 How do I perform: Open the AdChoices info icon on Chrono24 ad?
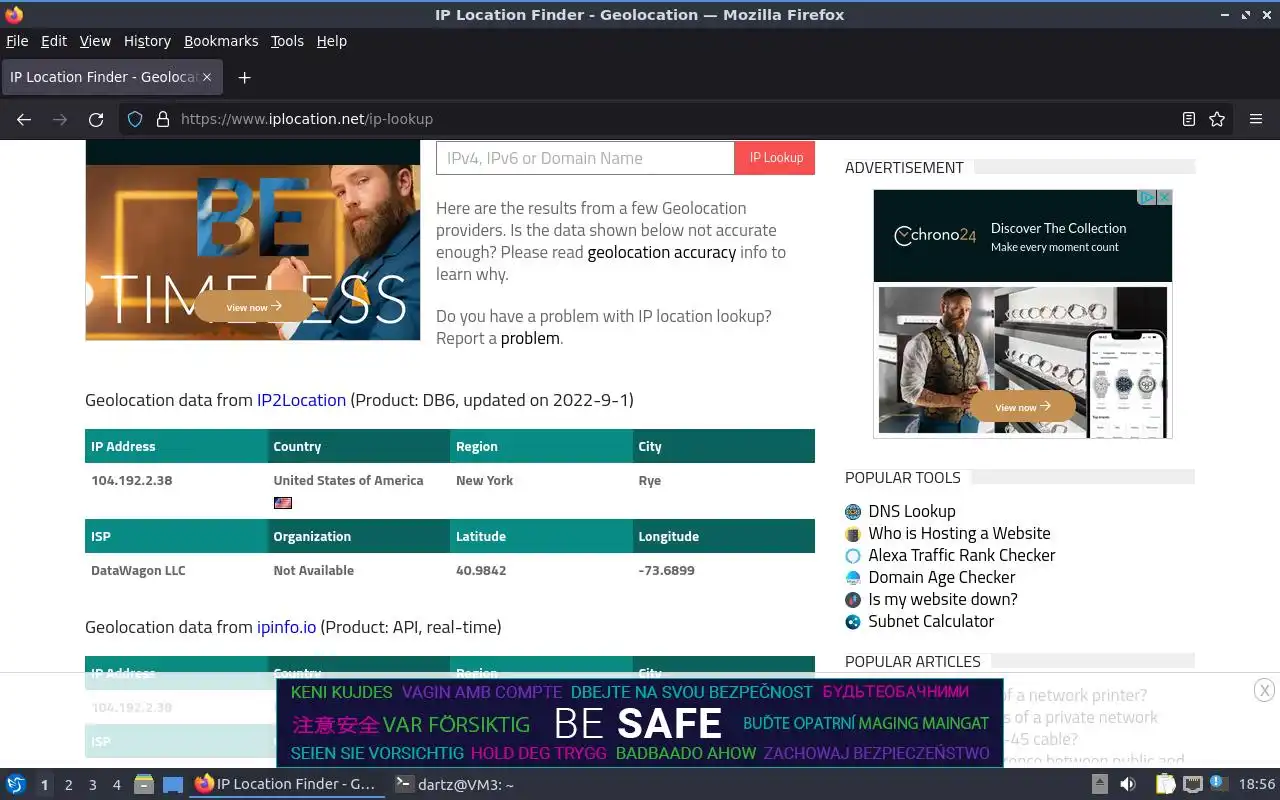tap(1148, 198)
